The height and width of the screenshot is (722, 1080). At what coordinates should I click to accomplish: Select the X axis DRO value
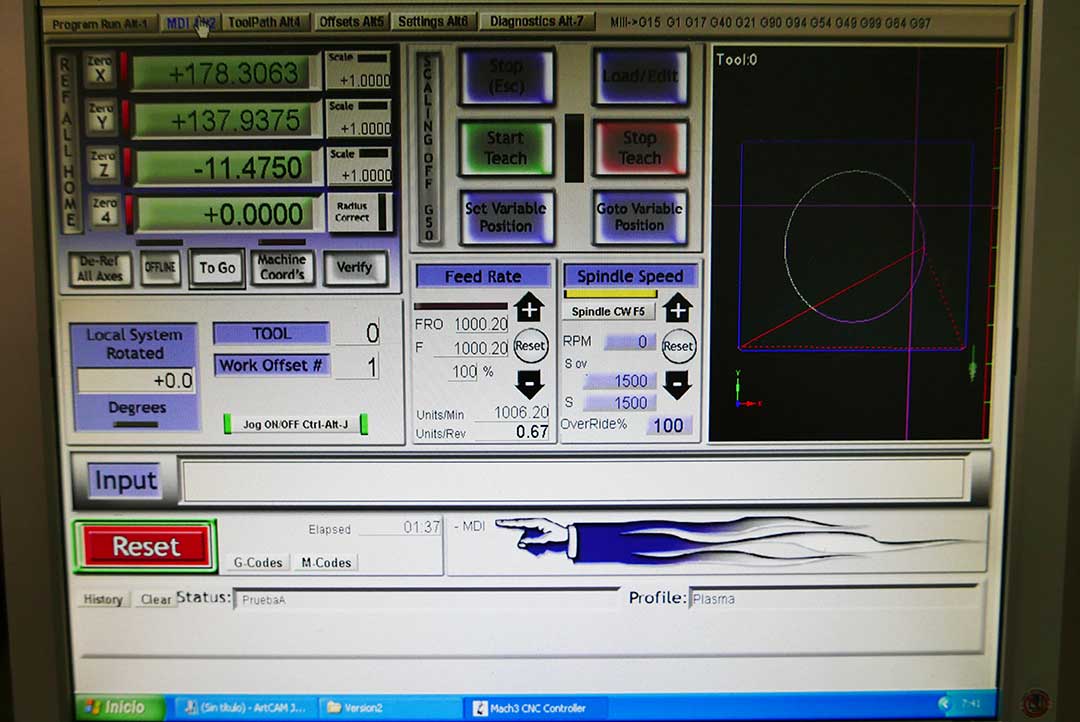[x=225, y=73]
